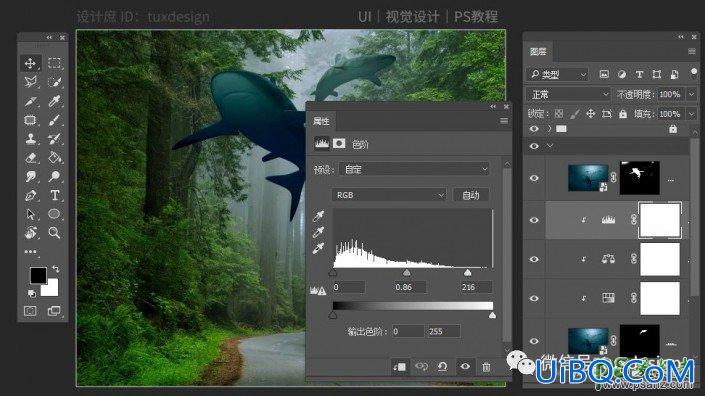Pick the gray point eyedropper in Levels
The height and width of the screenshot is (396, 705).
pos(318,232)
